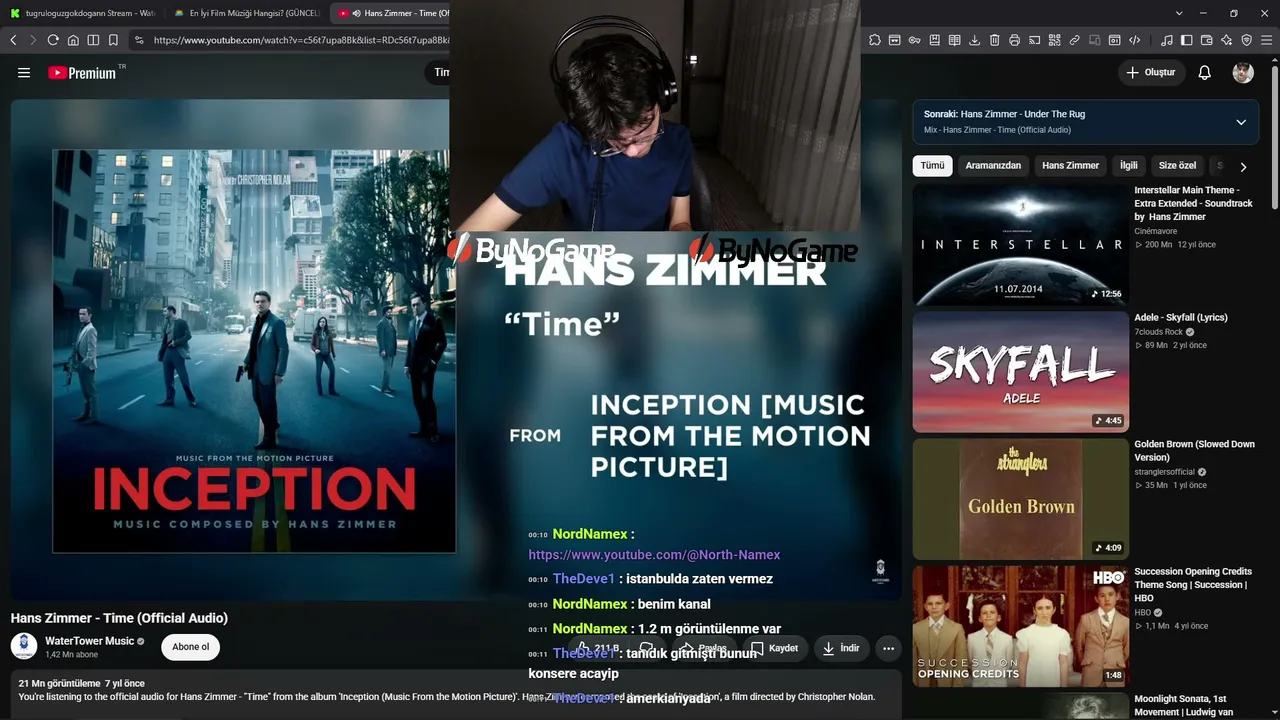Select the Aramanızdan filter chip
This screenshot has height=720, width=1280.
[993, 166]
